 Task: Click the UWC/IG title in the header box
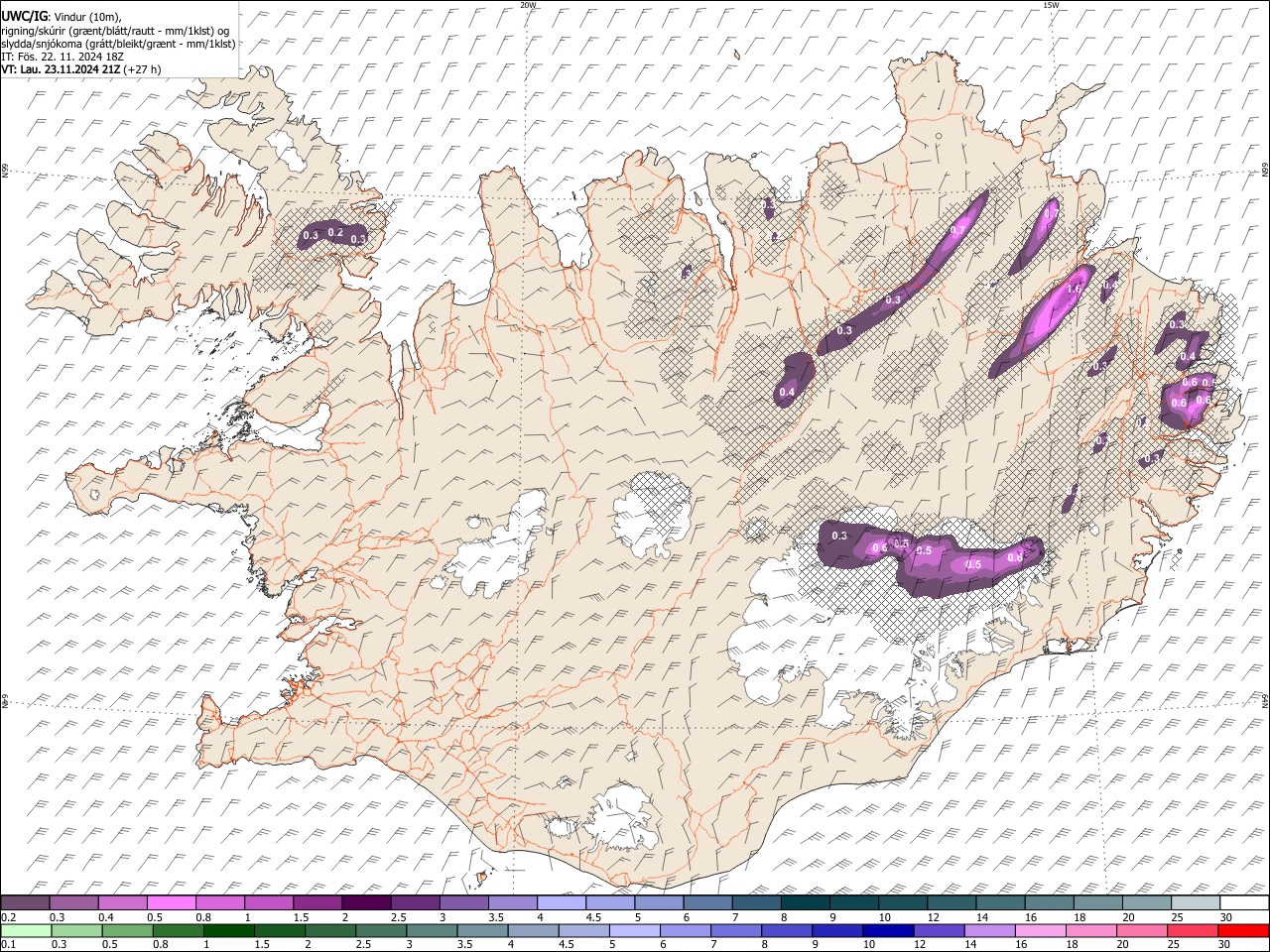coord(24,15)
